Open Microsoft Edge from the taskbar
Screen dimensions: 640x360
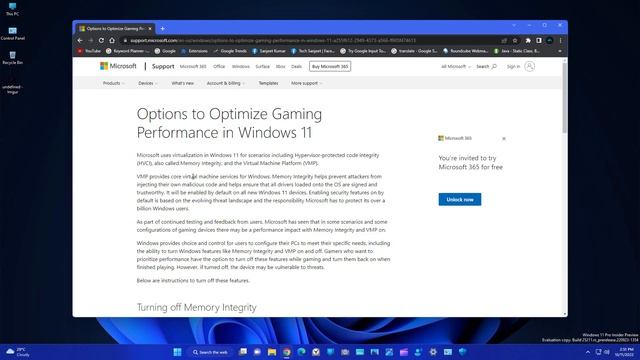(301, 352)
